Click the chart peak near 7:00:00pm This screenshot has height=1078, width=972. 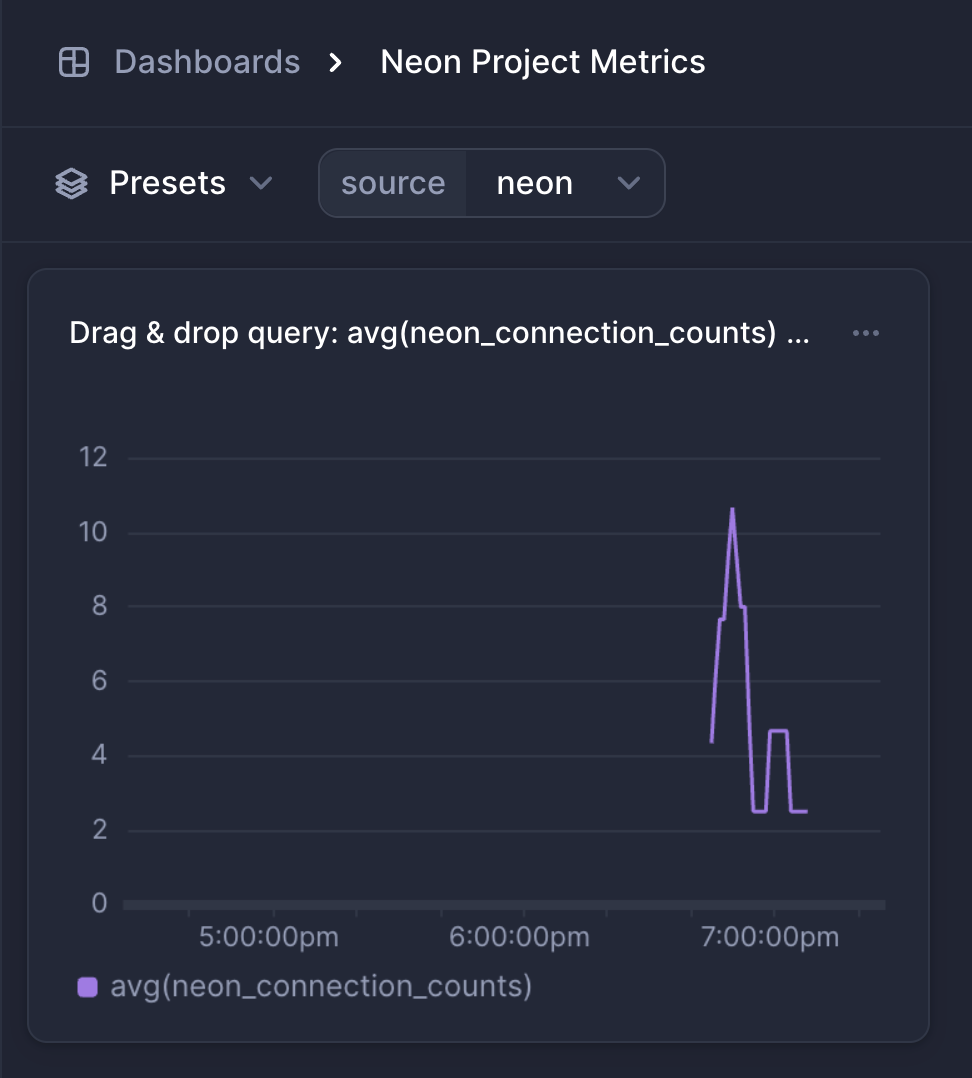coord(733,510)
